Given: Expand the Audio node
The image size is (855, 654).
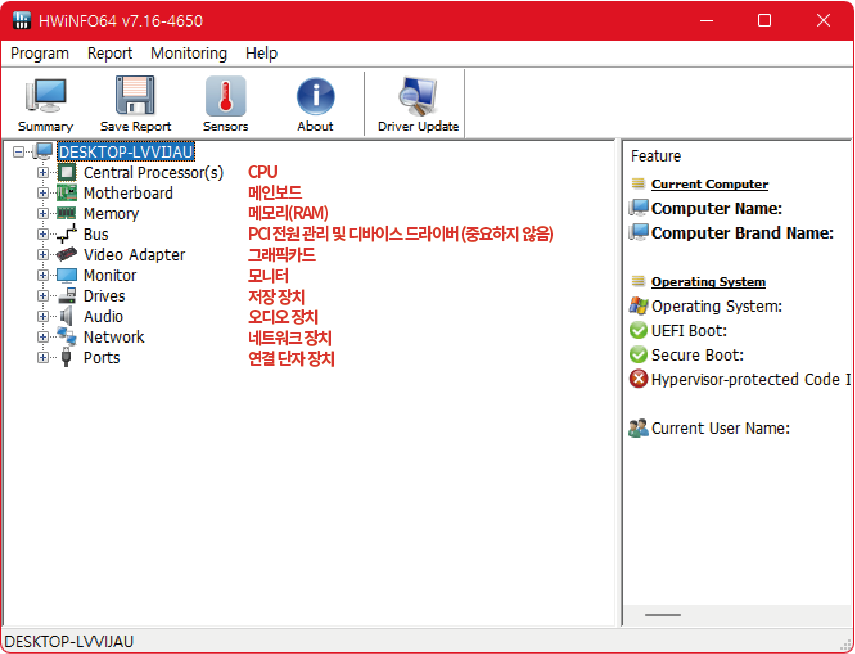Looking at the screenshot, I should pos(43,316).
